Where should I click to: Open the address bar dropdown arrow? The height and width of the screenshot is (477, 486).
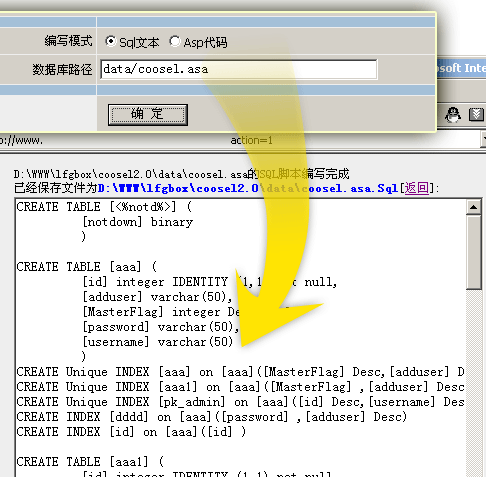point(484,140)
